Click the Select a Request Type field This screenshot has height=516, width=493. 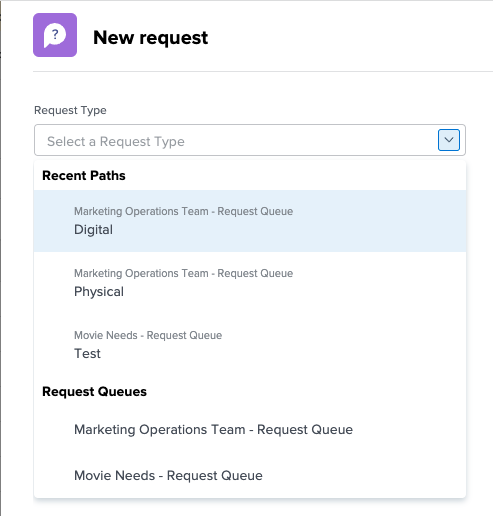(250, 140)
